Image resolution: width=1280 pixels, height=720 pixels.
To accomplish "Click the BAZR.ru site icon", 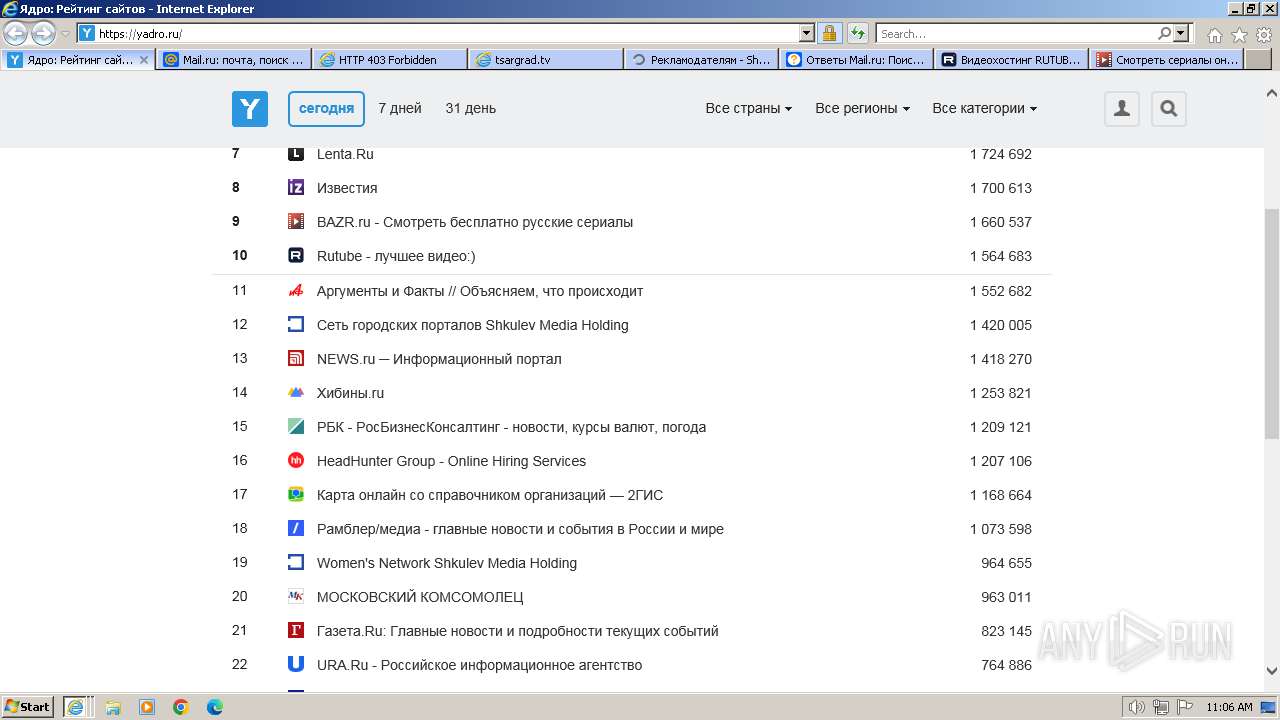I will [x=296, y=222].
